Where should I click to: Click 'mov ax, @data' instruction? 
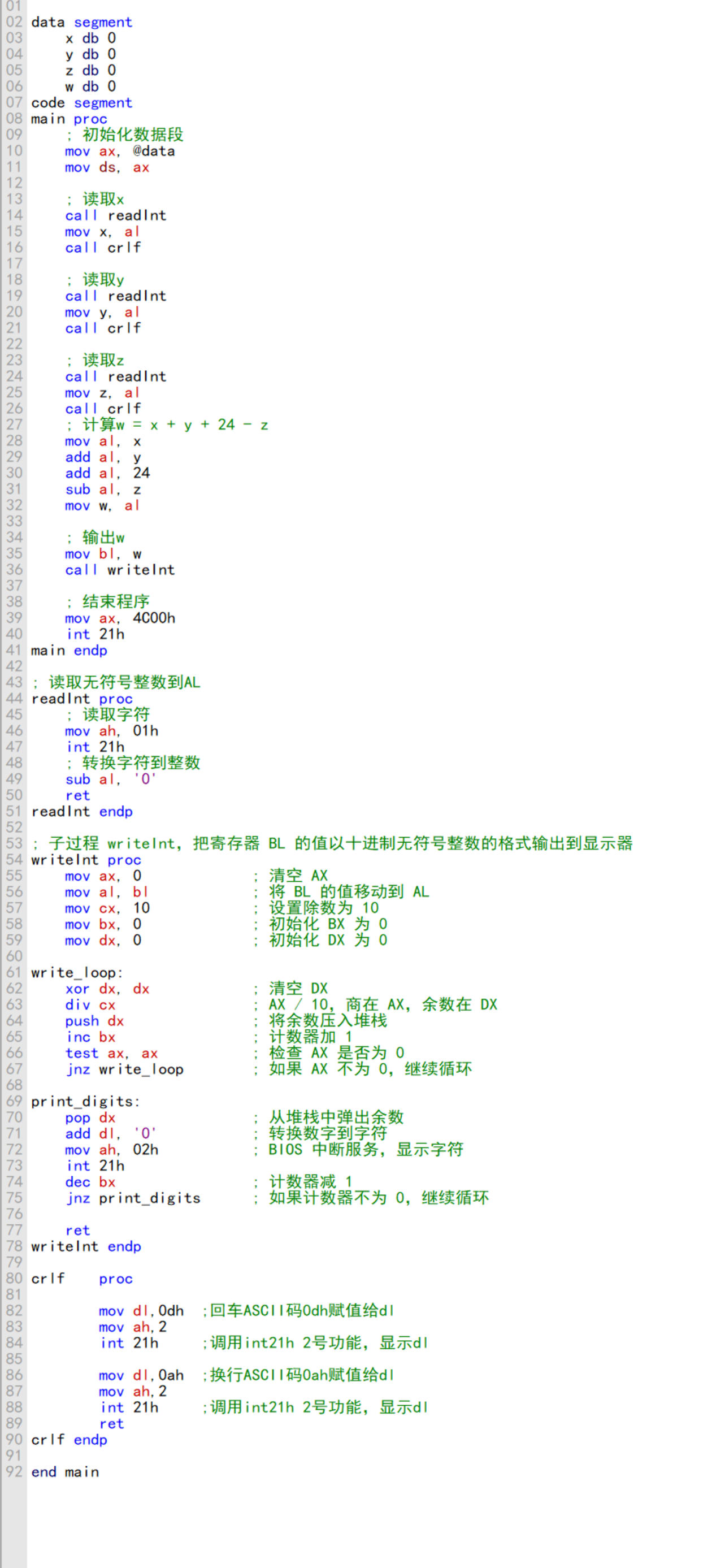tap(120, 151)
